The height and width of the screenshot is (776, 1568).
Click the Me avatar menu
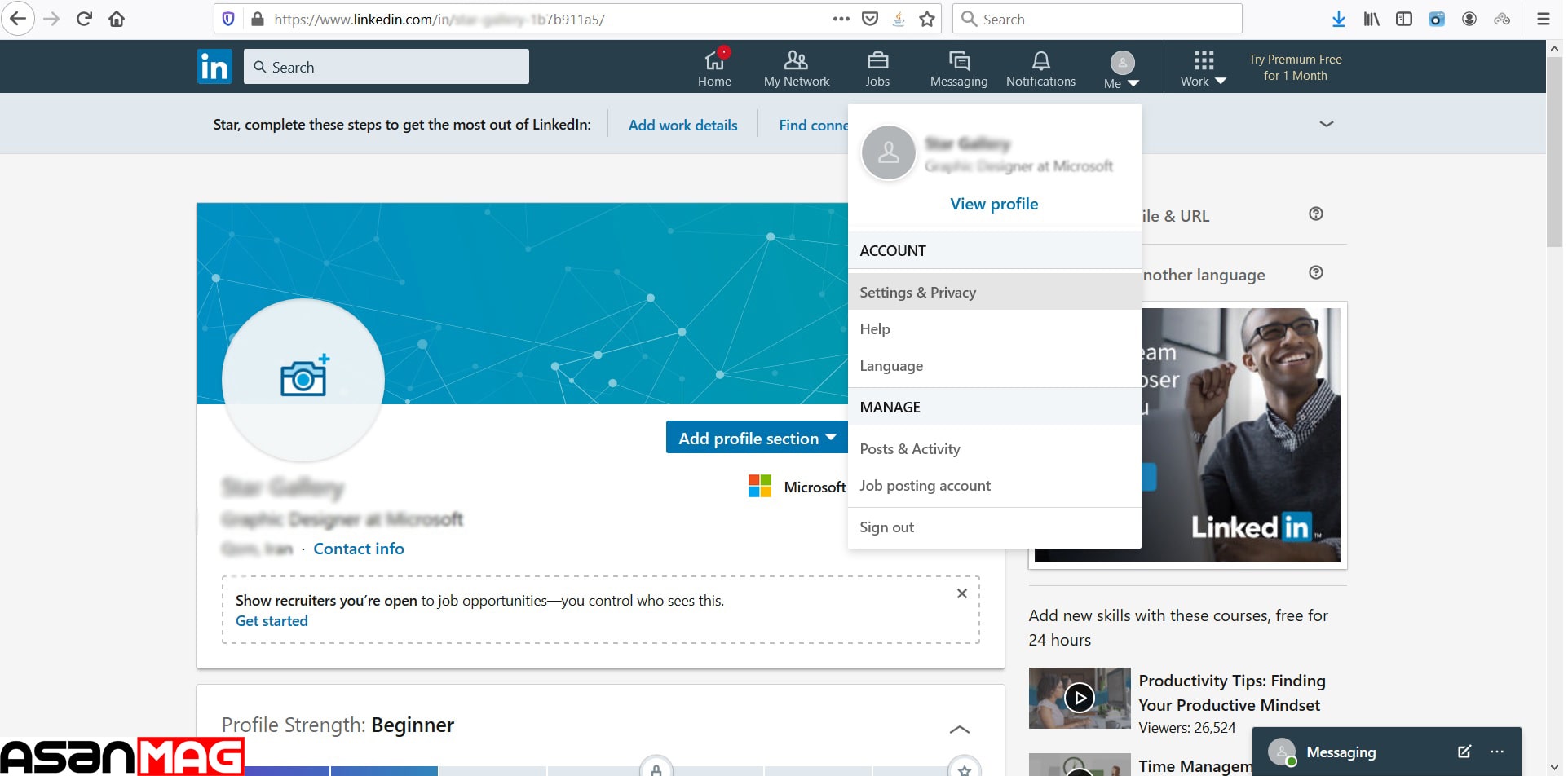[1122, 68]
